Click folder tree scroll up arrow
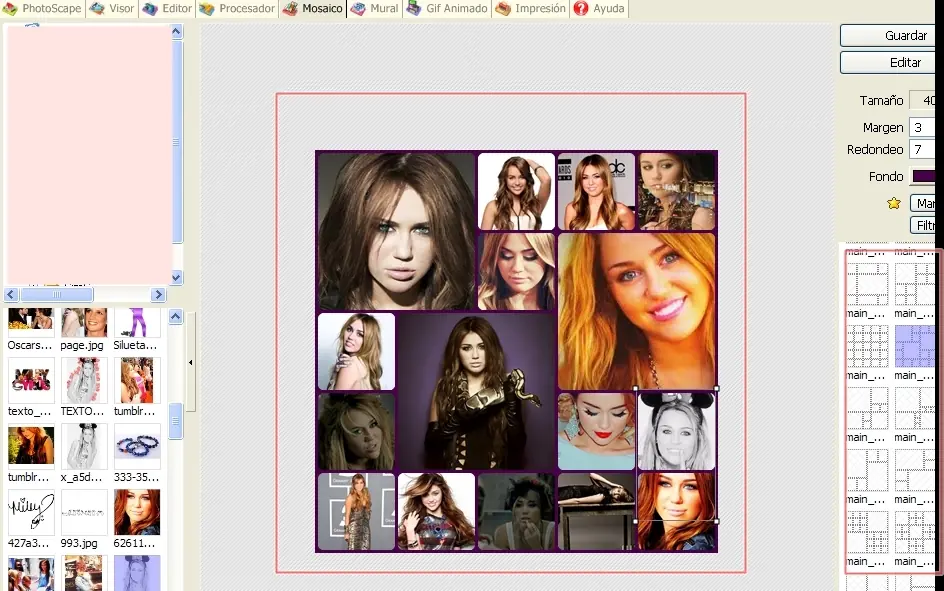This screenshot has width=944, height=591. click(x=176, y=31)
